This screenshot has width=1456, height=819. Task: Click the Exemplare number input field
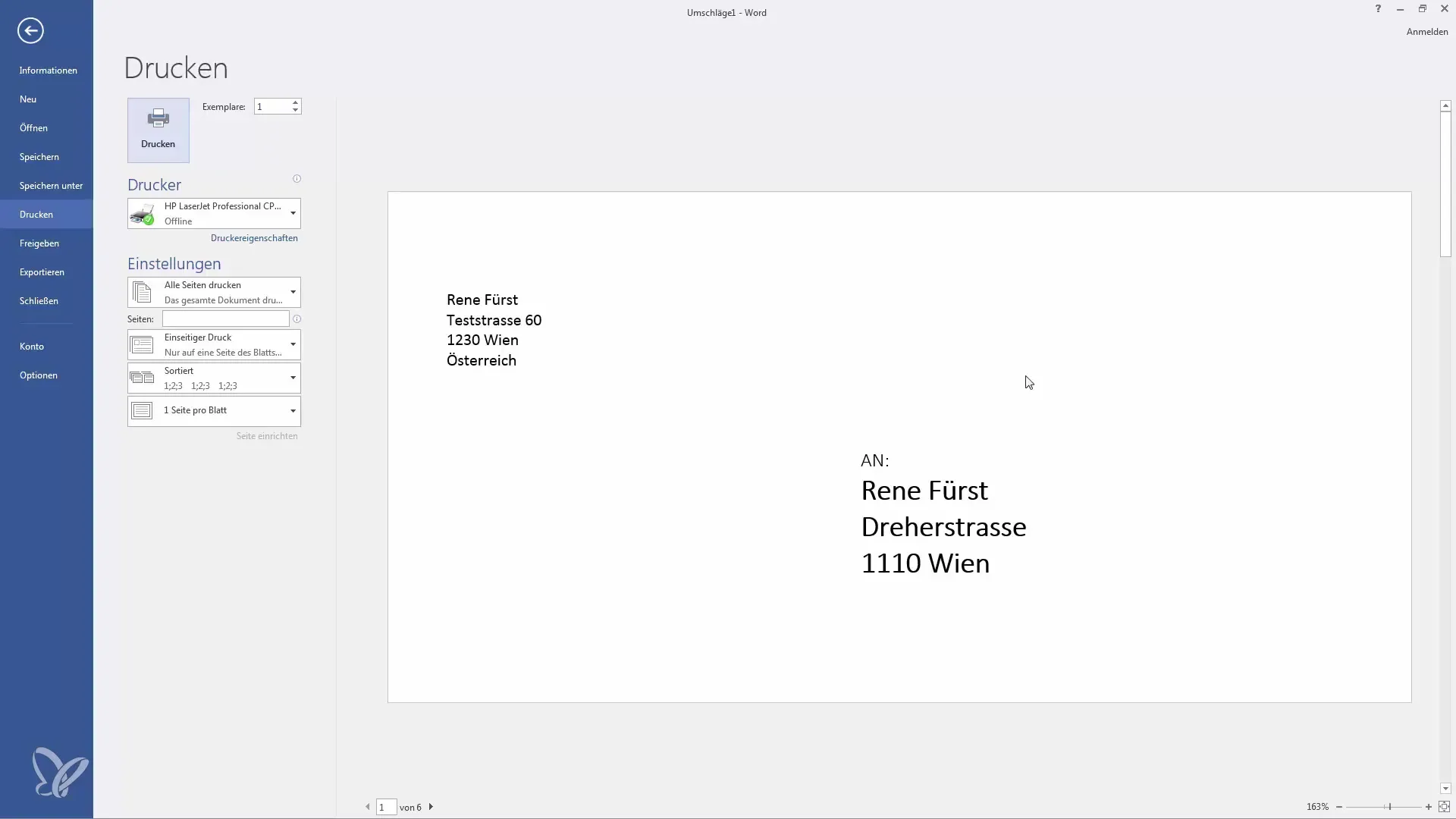point(271,106)
